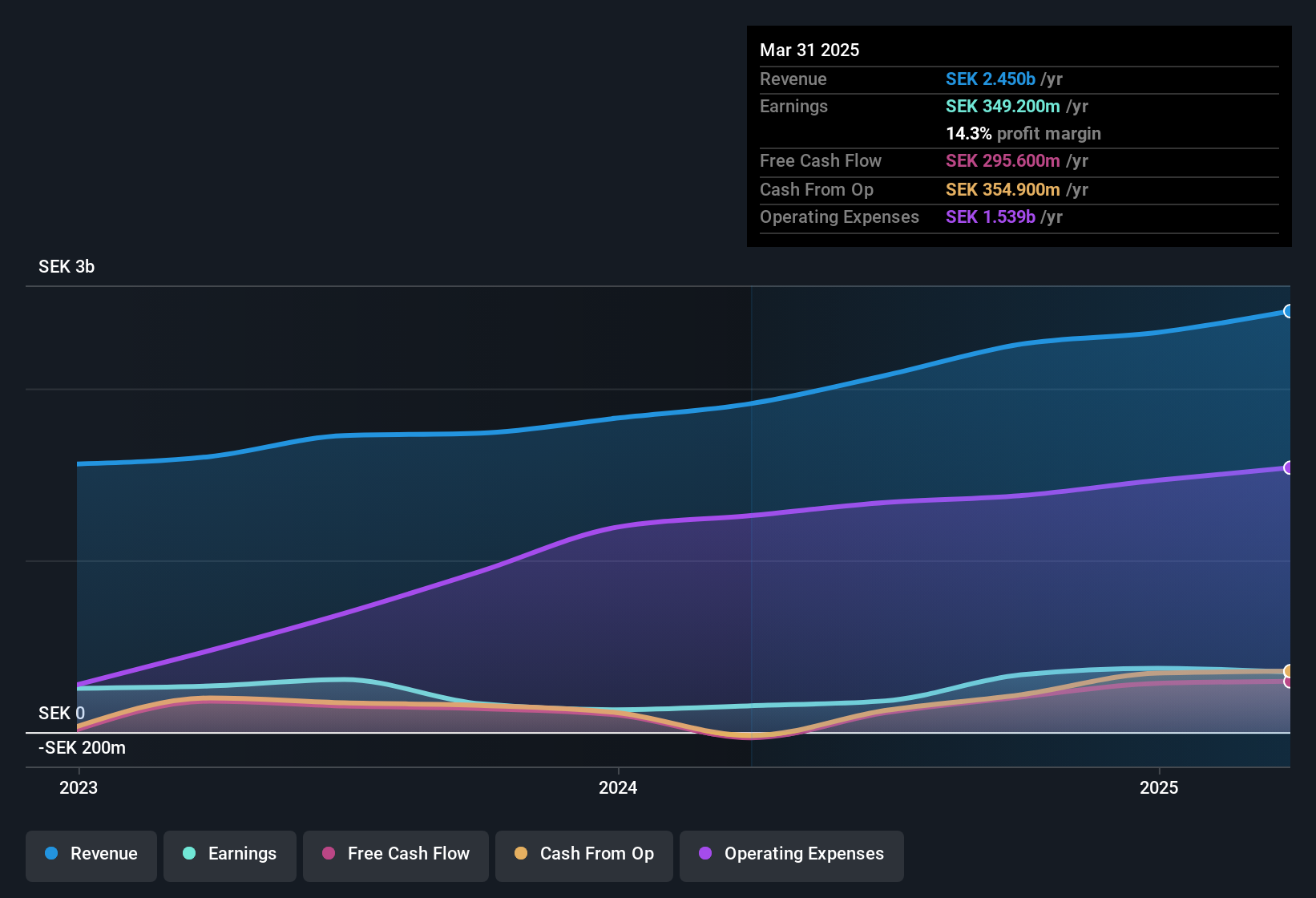
Task: Click the Cash From Op label in tooltip
Action: point(817,189)
